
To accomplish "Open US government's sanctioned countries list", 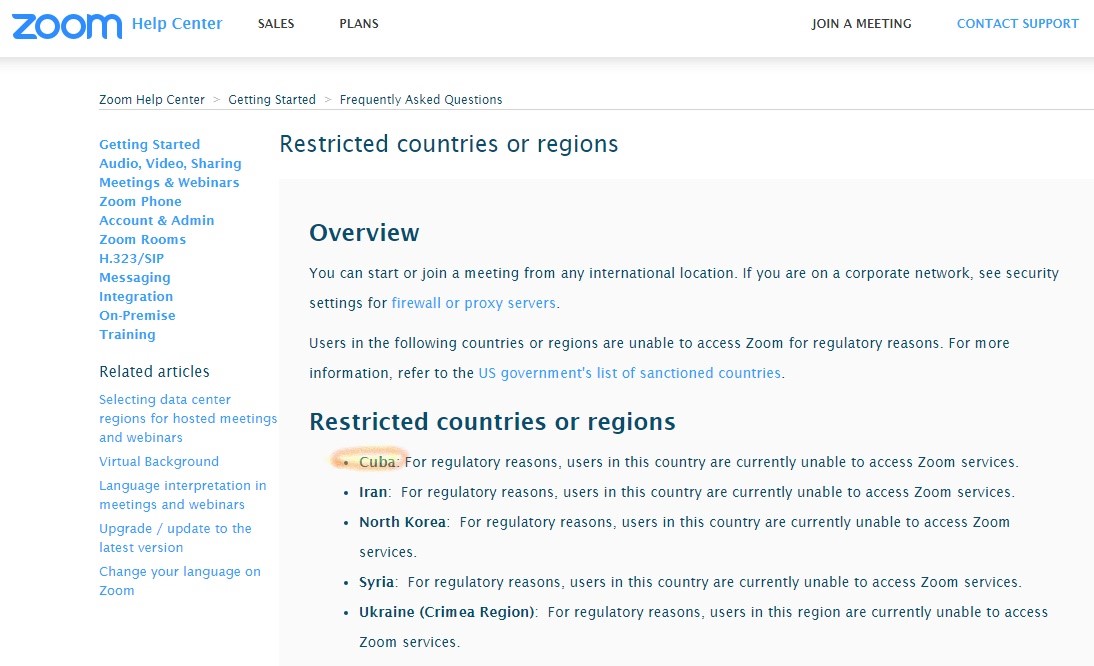I will tap(629, 373).
